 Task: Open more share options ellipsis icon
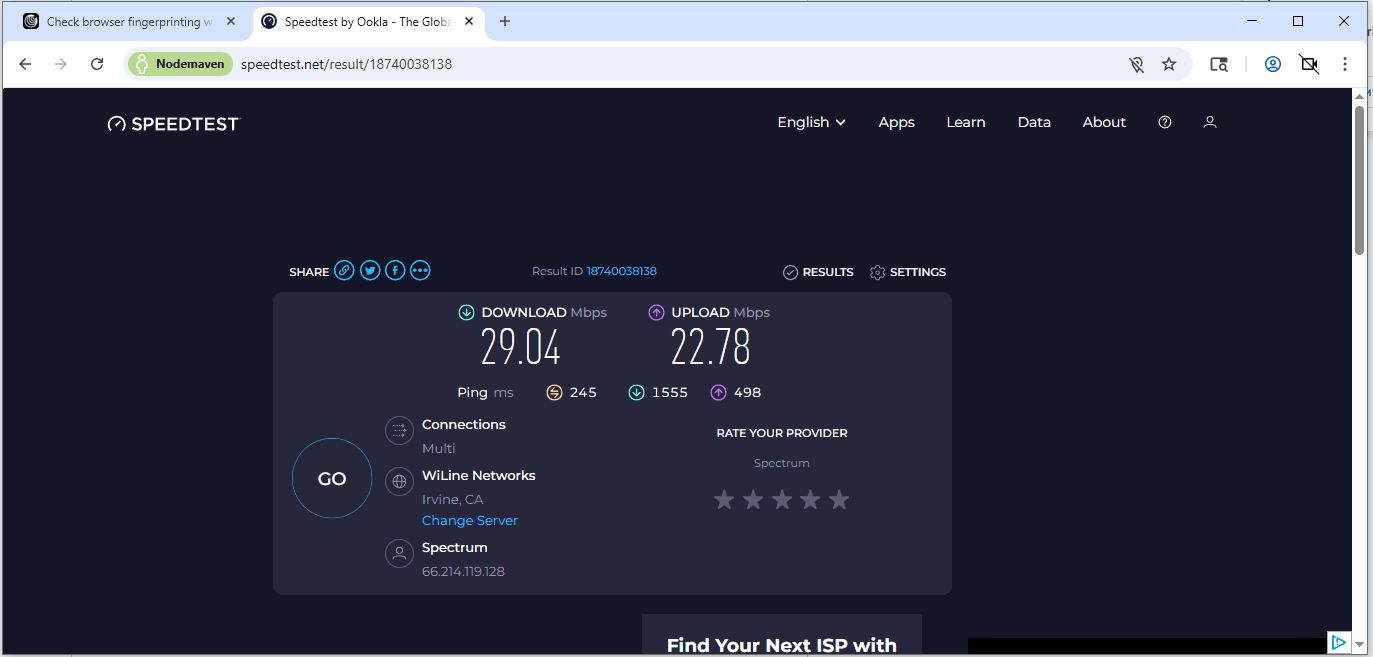pyautogui.click(x=420, y=271)
